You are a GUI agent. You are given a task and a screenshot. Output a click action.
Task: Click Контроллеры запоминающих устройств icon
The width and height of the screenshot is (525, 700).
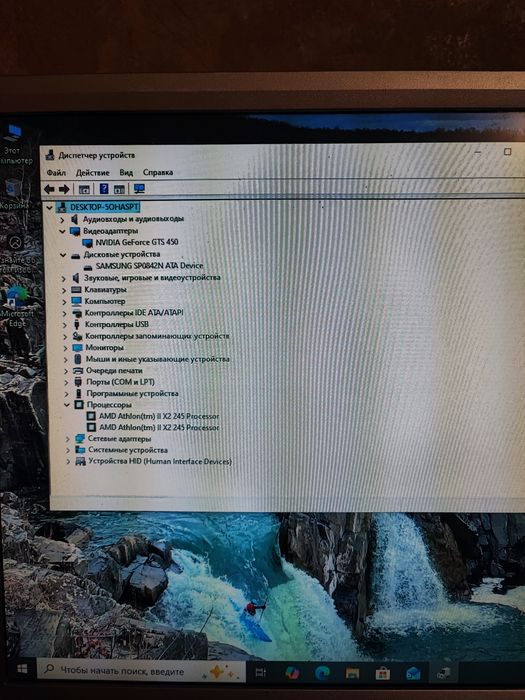77,336
